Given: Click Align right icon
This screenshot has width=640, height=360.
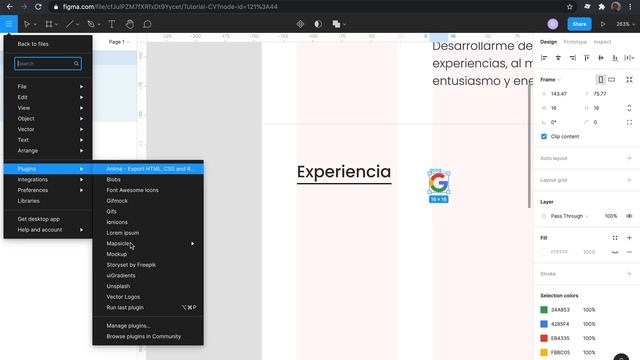Looking at the screenshot, I should pos(573,58).
